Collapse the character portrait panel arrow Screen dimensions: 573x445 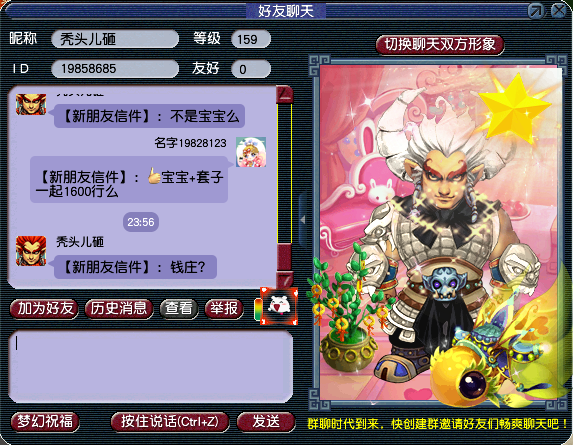pyautogui.click(x=303, y=220)
